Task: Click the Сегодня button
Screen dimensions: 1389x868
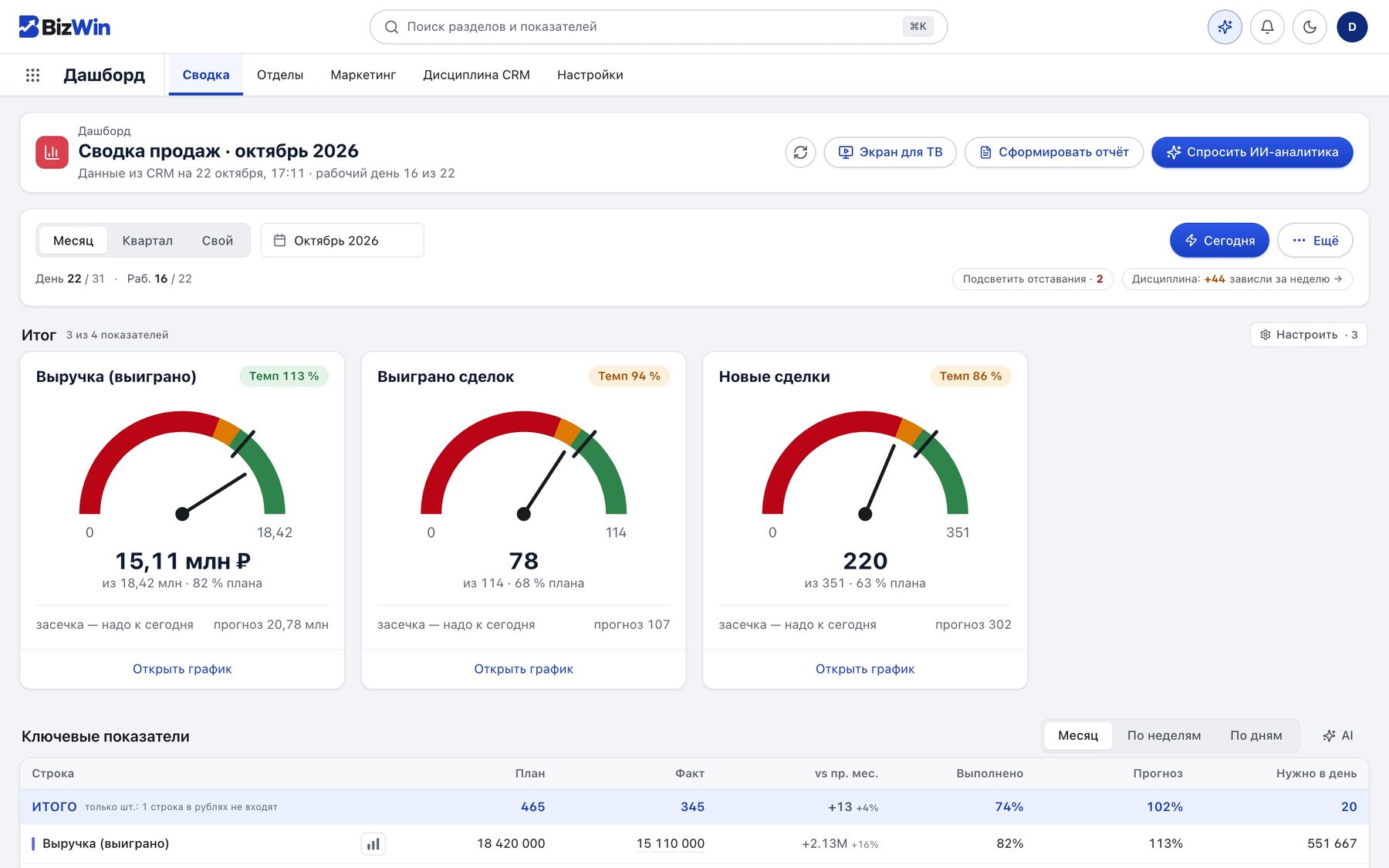Action: click(1219, 241)
